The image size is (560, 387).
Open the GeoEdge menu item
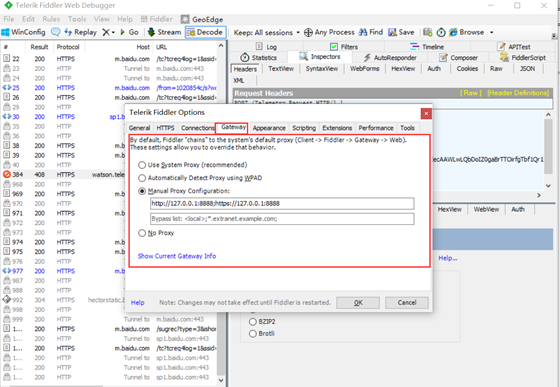[x=202, y=19]
